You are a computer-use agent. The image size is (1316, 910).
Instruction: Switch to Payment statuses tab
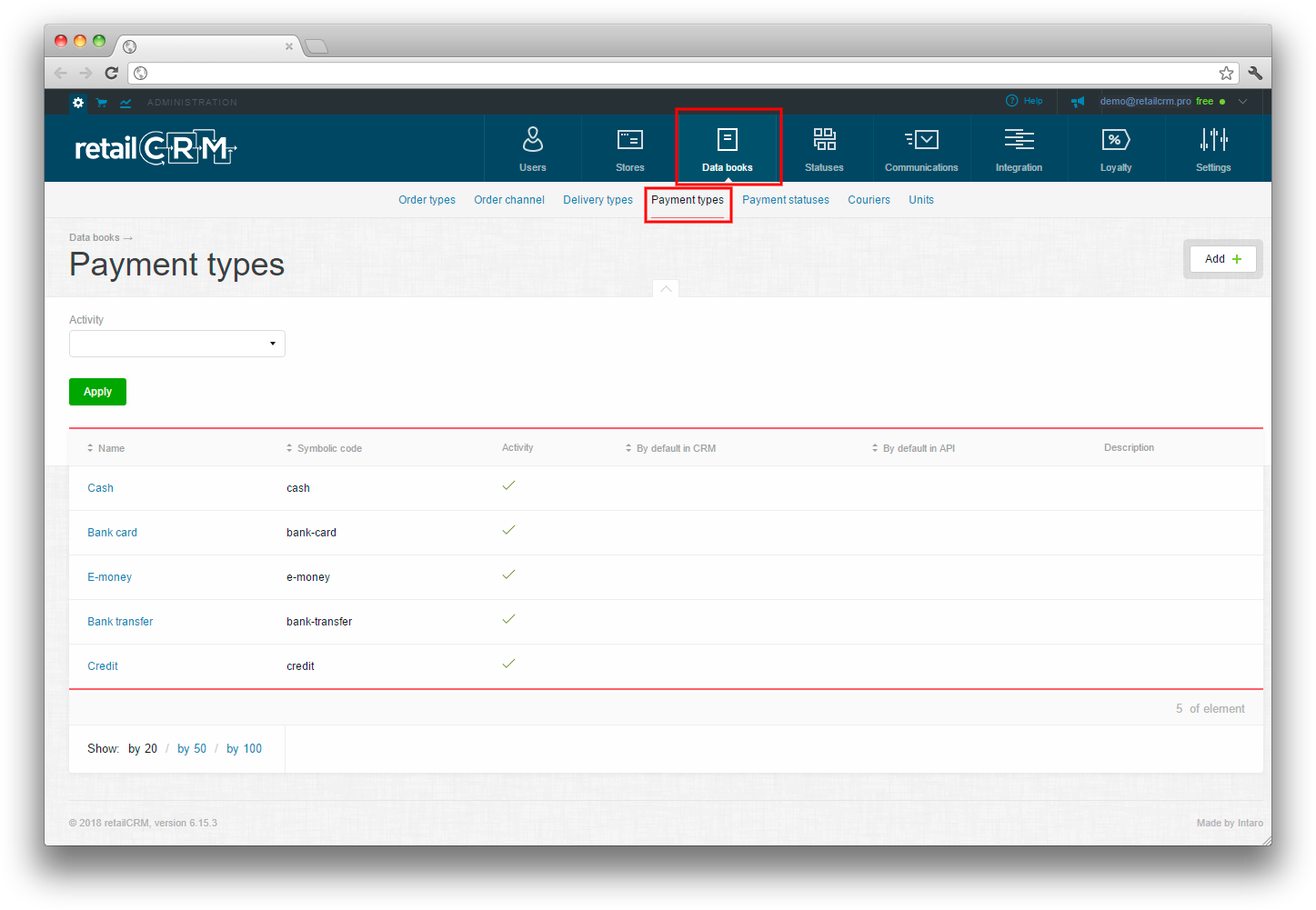point(786,200)
